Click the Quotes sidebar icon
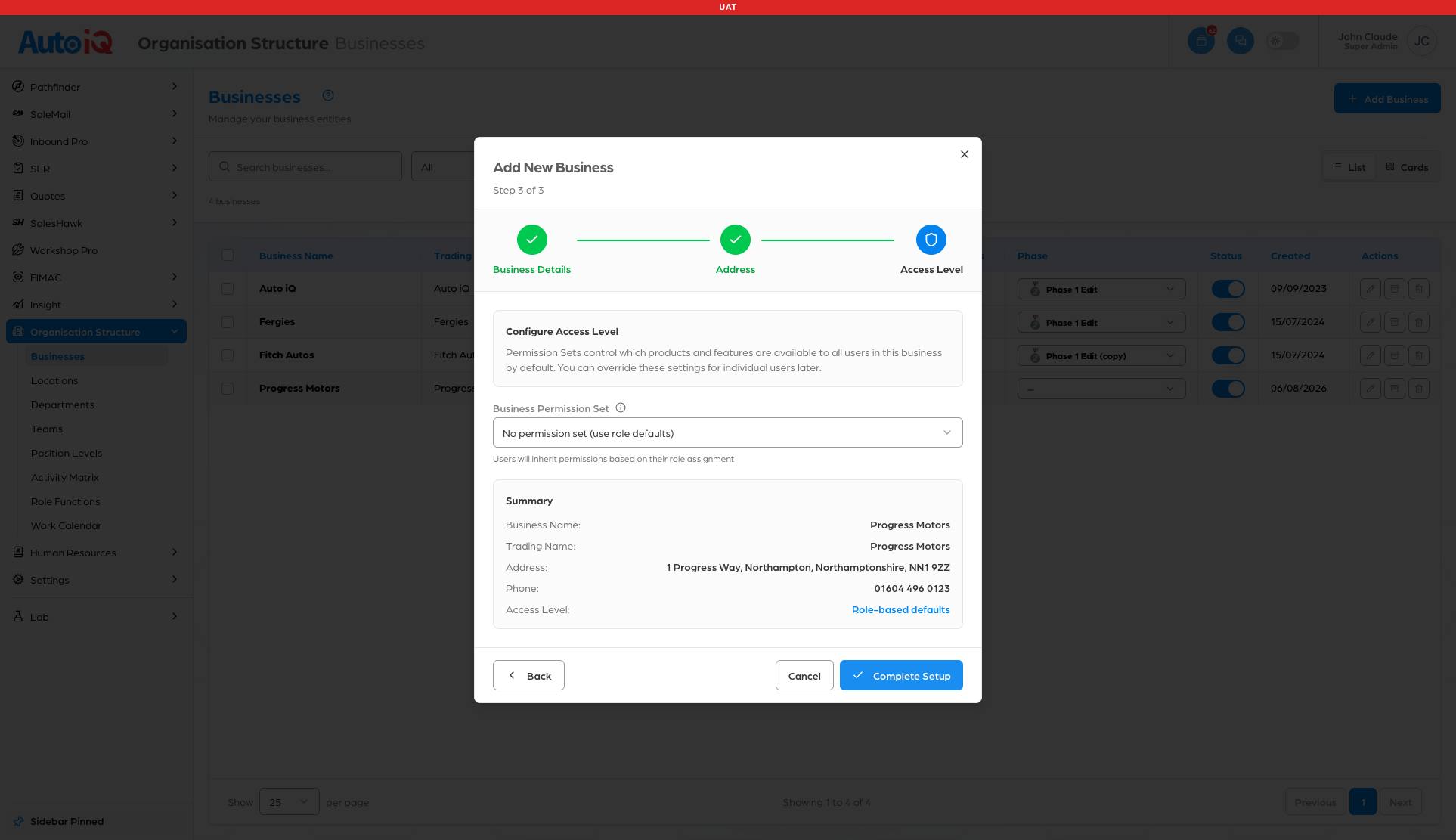This screenshot has height=840, width=1456. click(18, 196)
